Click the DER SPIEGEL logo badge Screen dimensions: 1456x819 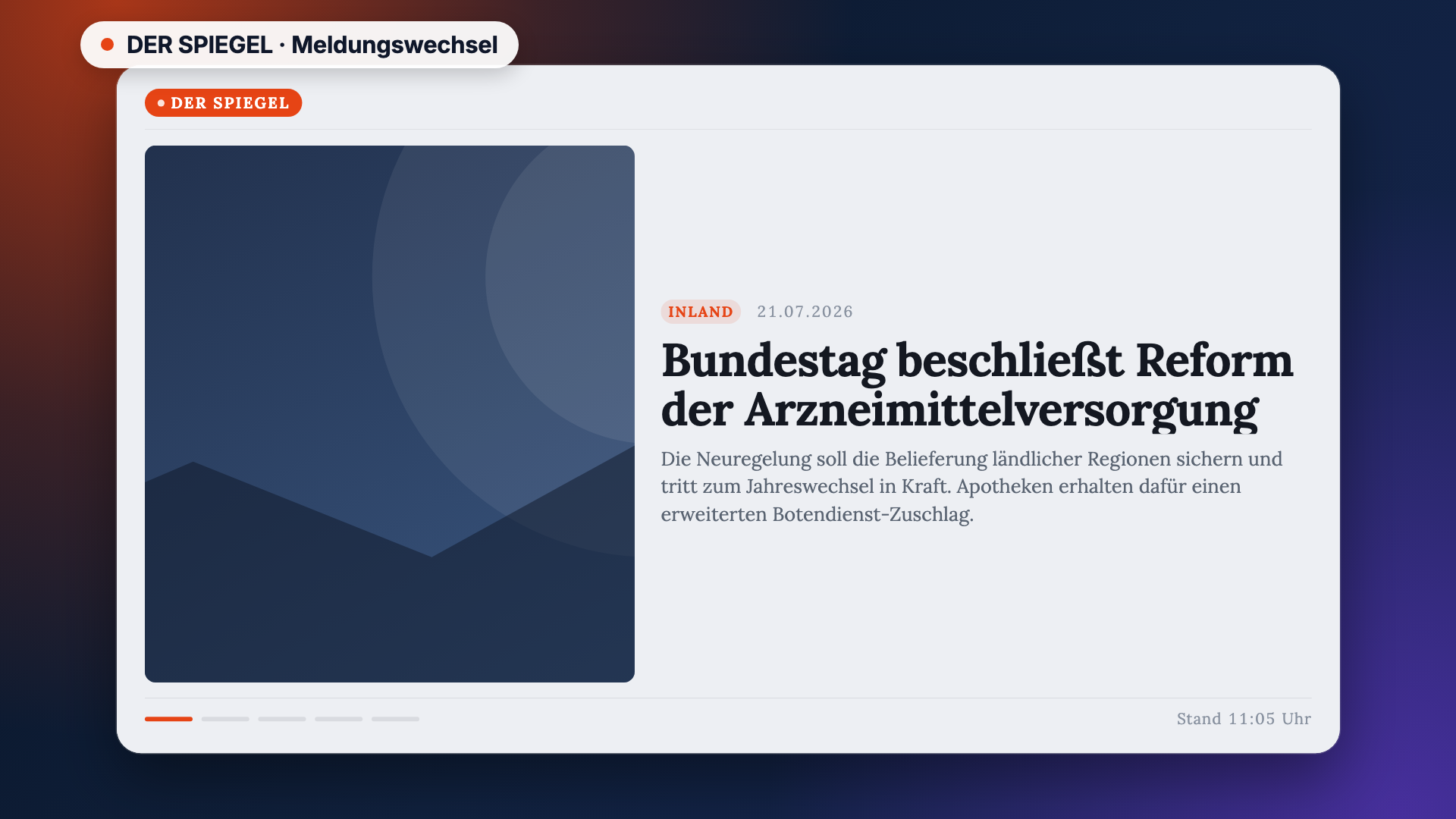click(223, 103)
